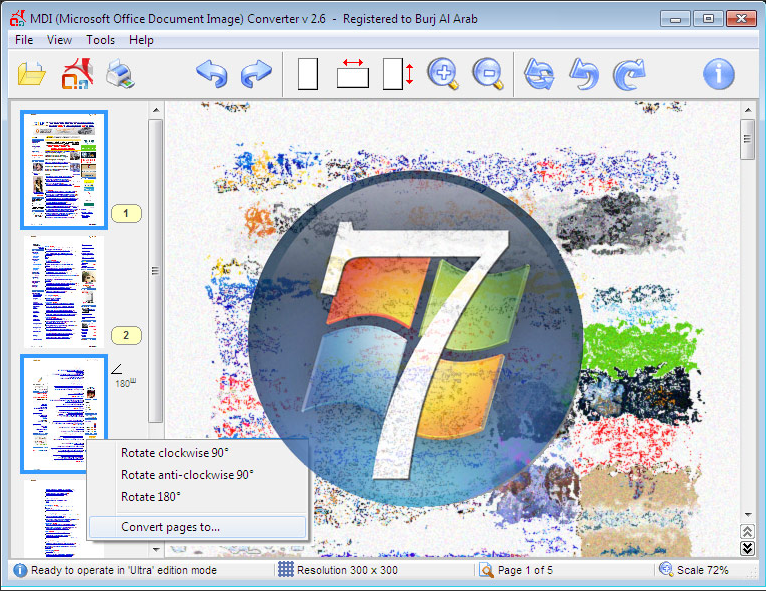Click main view scroll down arrow

[x=748, y=514]
